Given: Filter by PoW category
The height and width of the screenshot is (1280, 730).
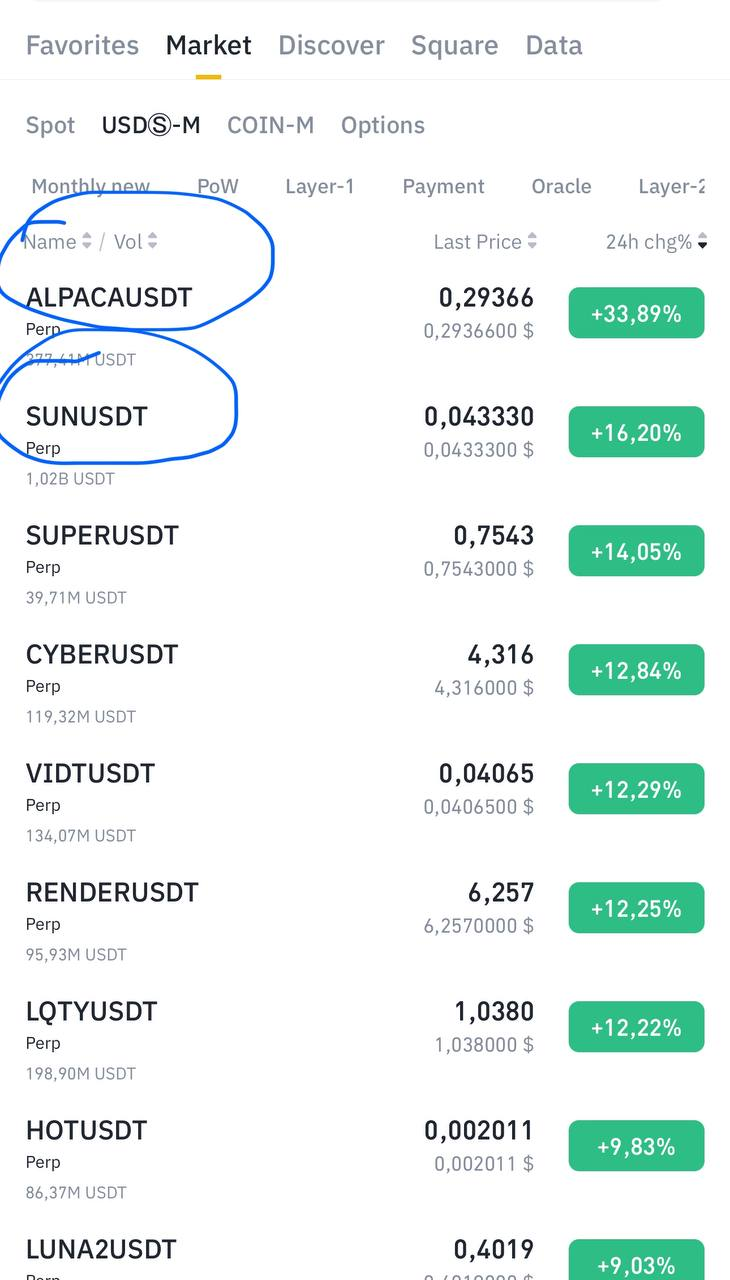Looking at the screenshot, I should tap(218, 186).
